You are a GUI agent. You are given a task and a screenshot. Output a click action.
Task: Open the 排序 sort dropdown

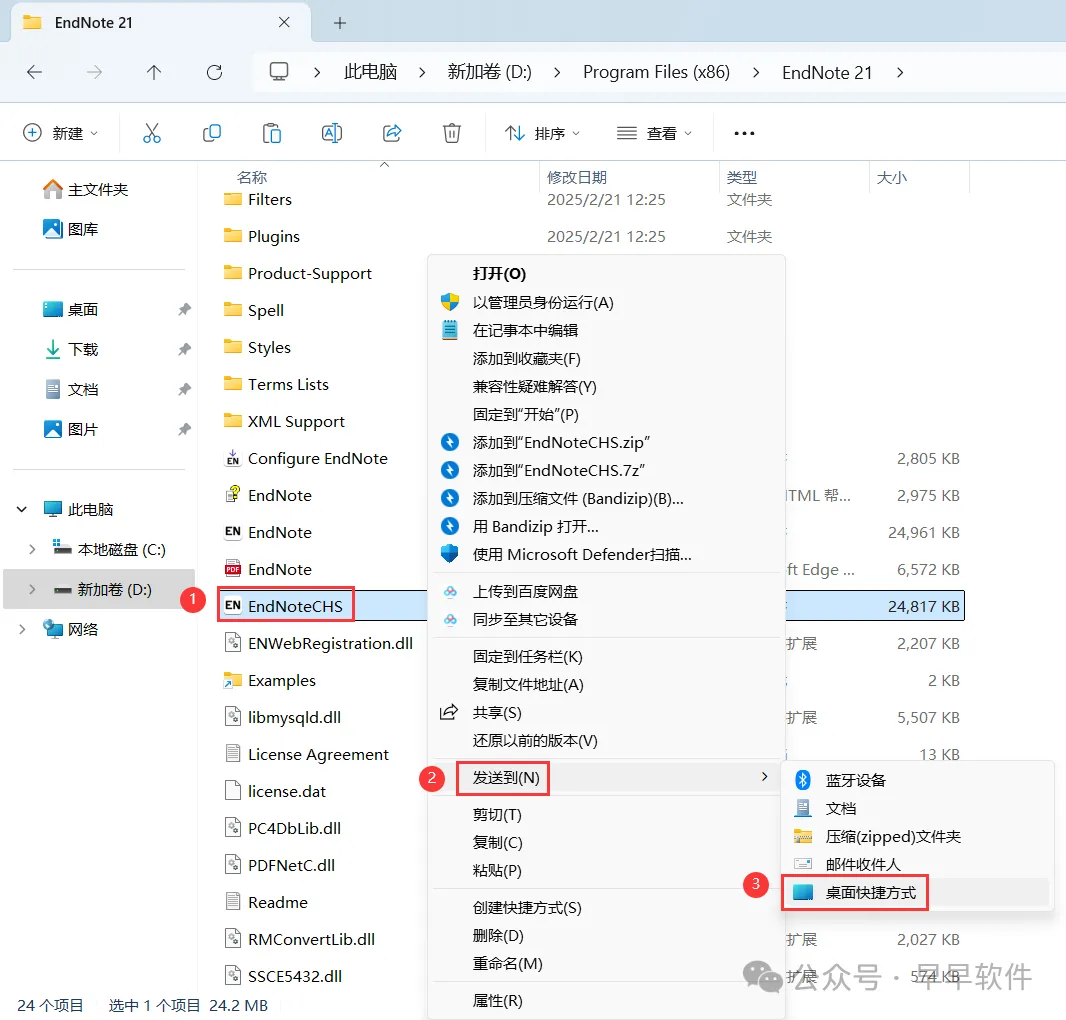(542, 133)
